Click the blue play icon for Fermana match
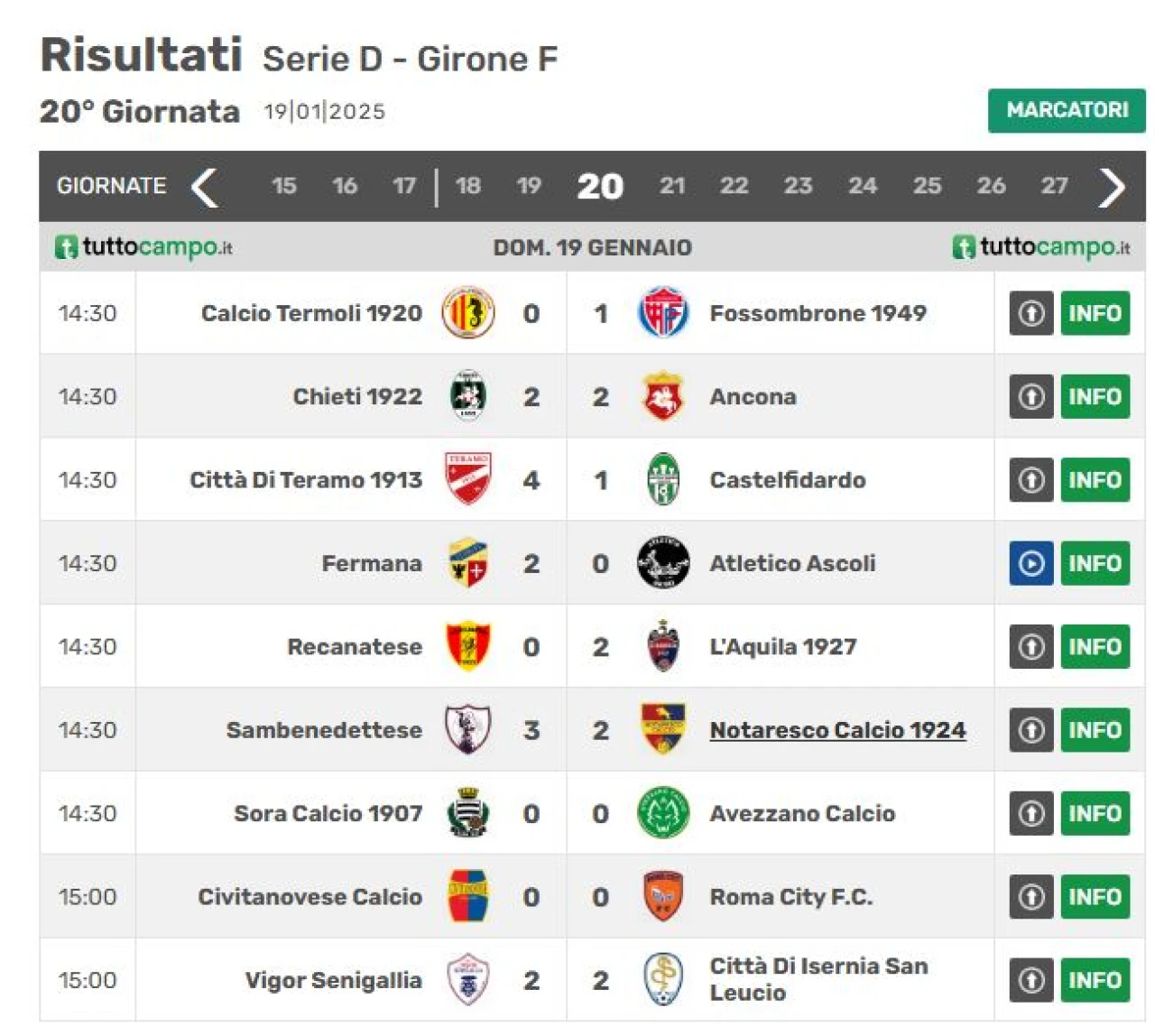Image resolution: width=1155 pixels, height=1036 pixels. point(1031,563)
